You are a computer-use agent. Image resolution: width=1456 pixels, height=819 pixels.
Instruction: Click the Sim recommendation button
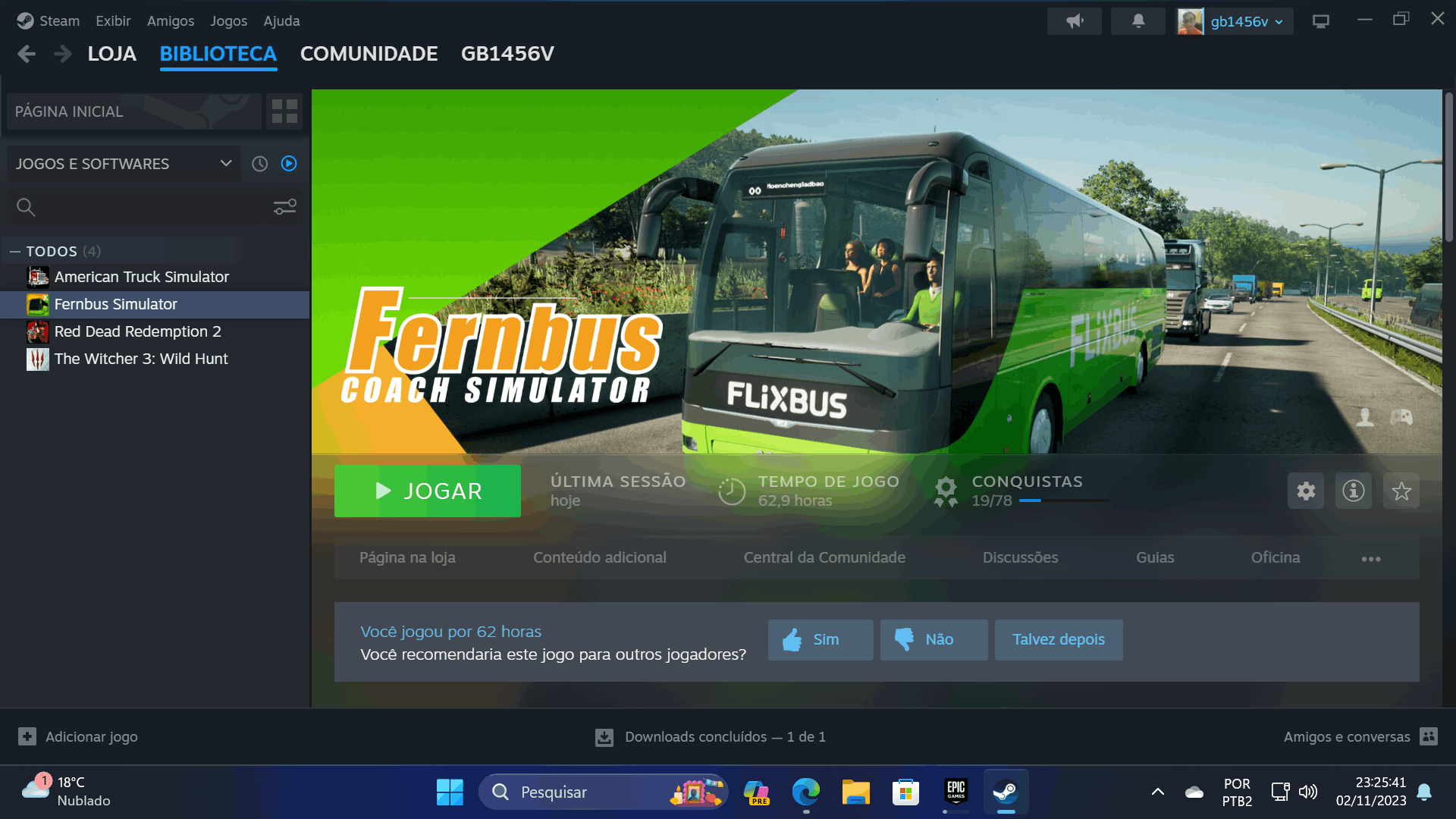820,638
